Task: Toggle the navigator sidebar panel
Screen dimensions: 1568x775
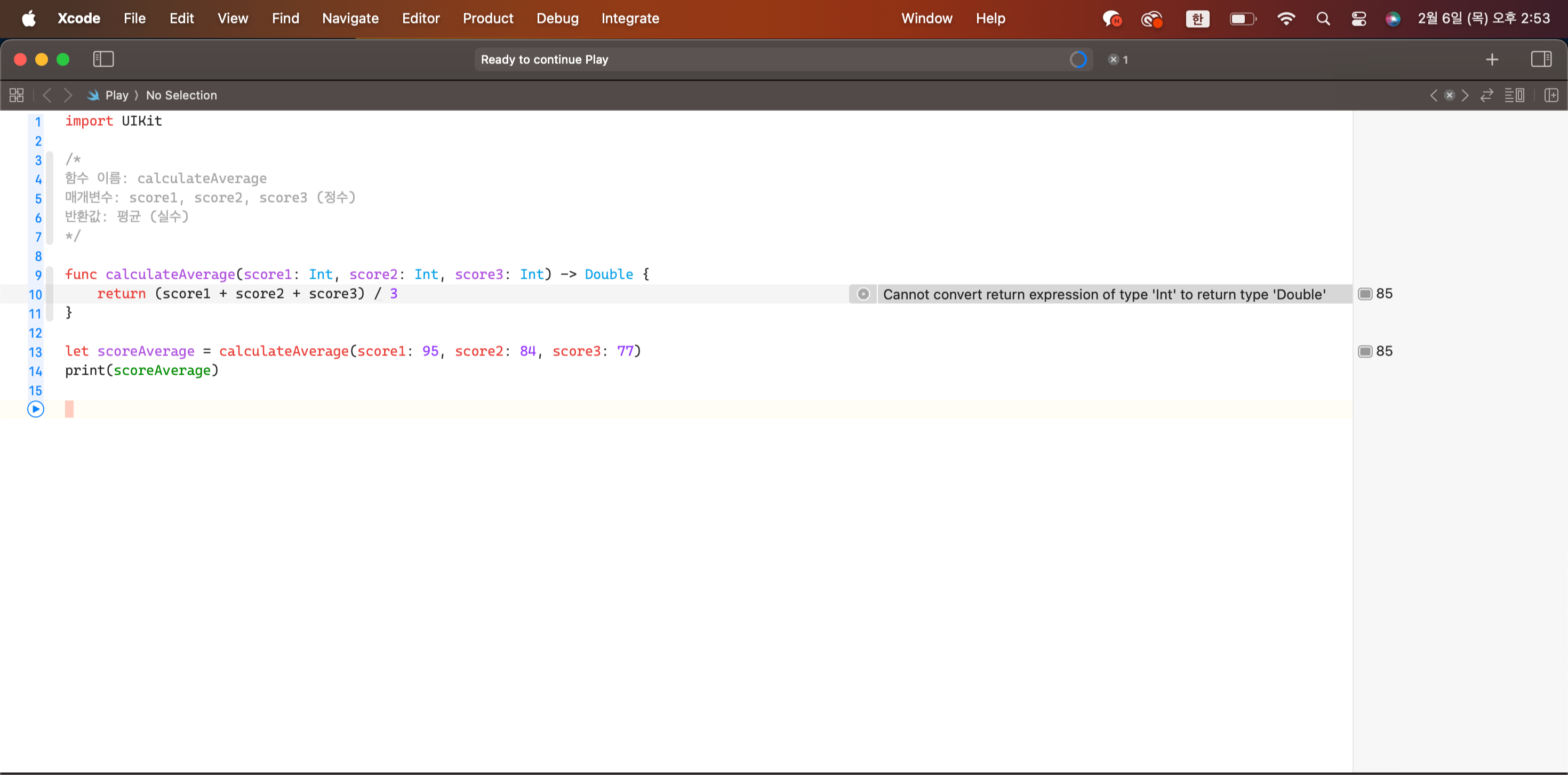Action: pyautogui.click(x=103, y=59)
